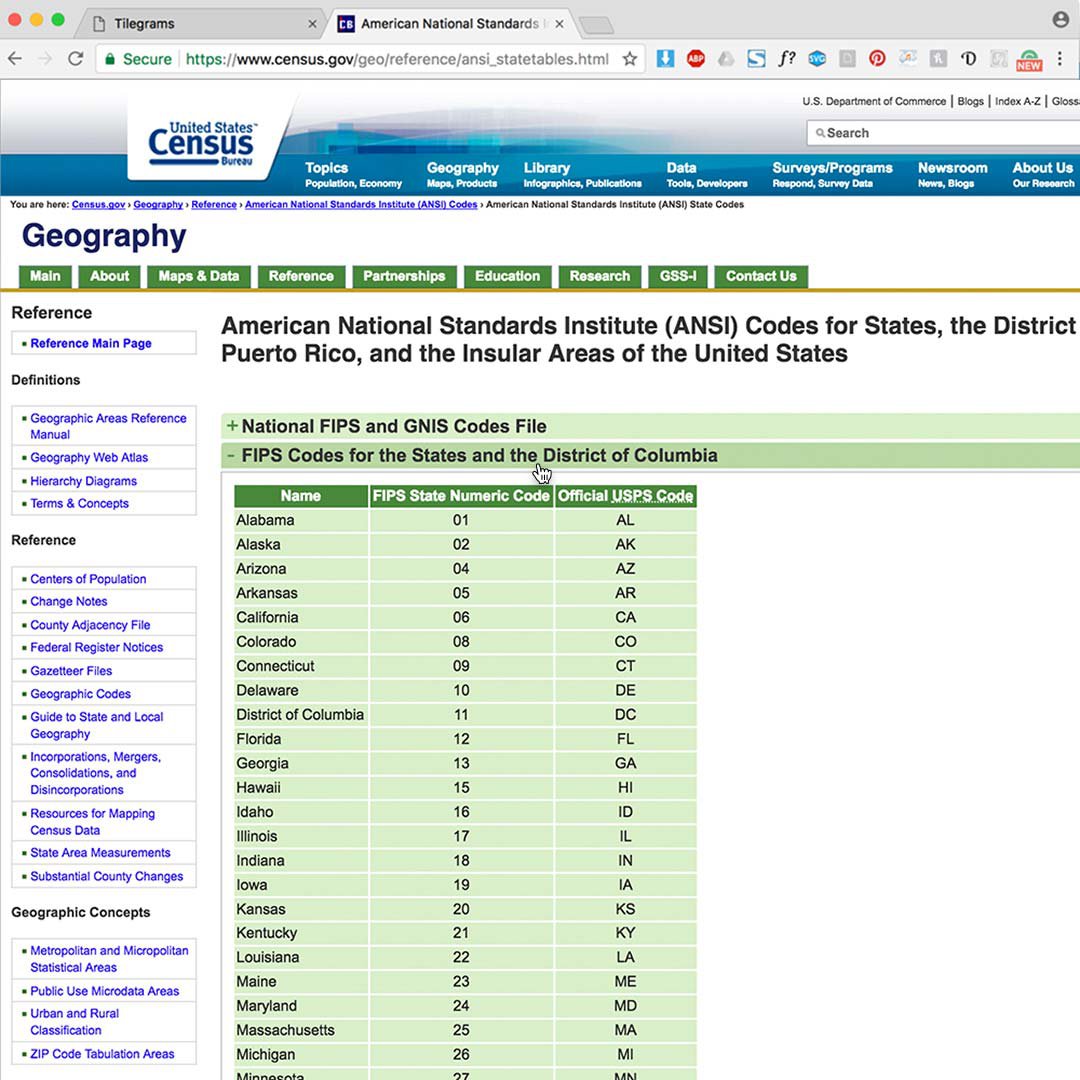The image size is (1080, 1080).
Task: Close the American National Standards tab
Action: [559, 23]
